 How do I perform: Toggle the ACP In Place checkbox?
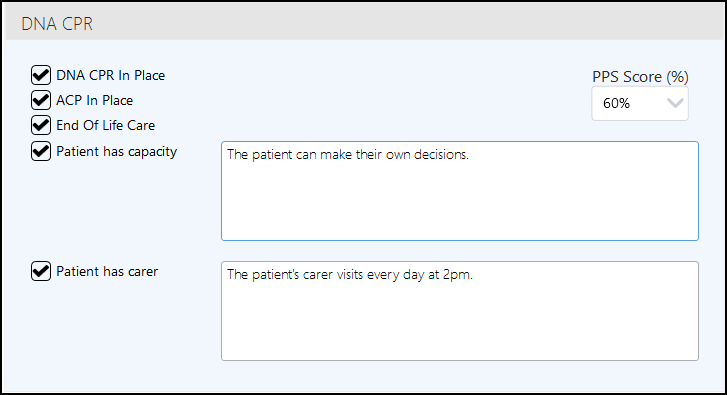click(41, 100)
